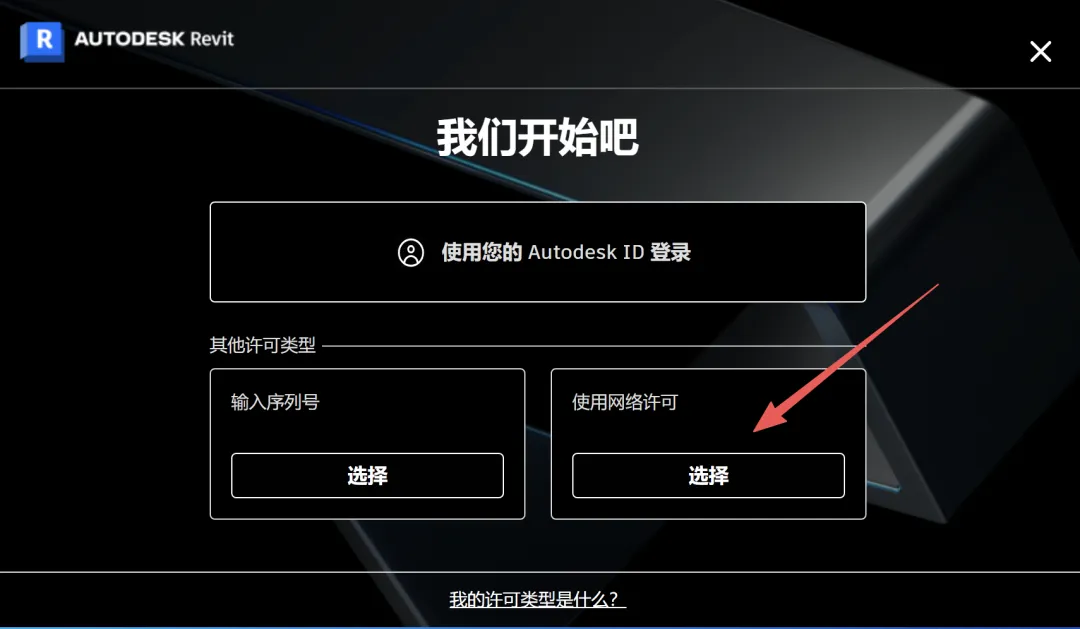Image resolution: width=1080 pixels, height=629 pixels.
Task: Sign in using 使用您的 Autodesk ID 登录
Action: pos(538,252)
